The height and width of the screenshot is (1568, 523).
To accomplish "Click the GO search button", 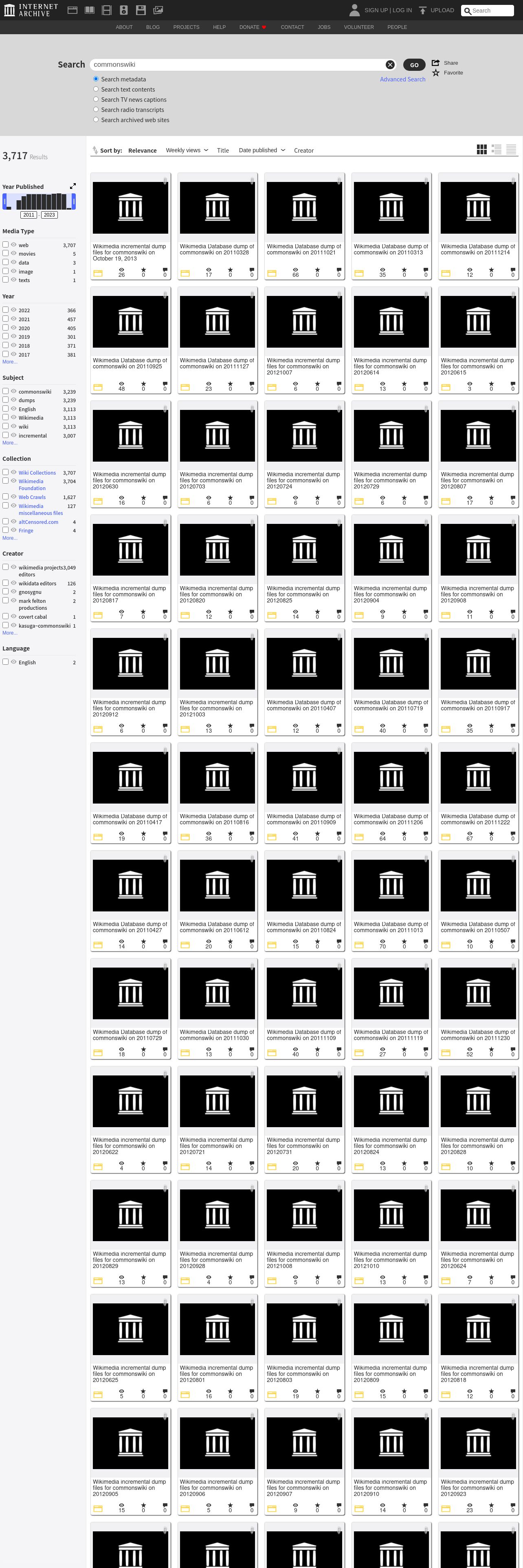I will [x=414, y=65].
